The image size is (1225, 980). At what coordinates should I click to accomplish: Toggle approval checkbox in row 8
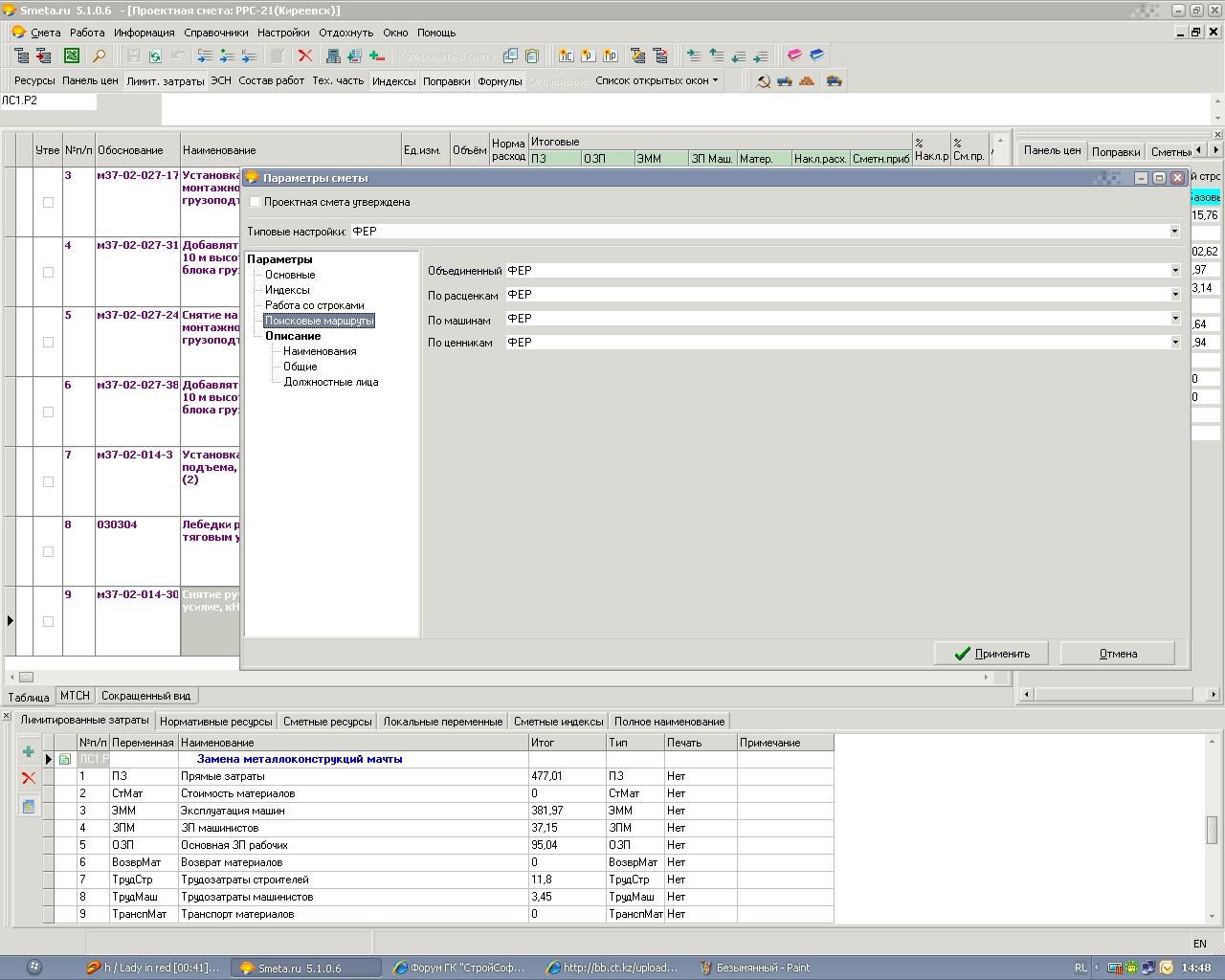[x=48, y=551]
